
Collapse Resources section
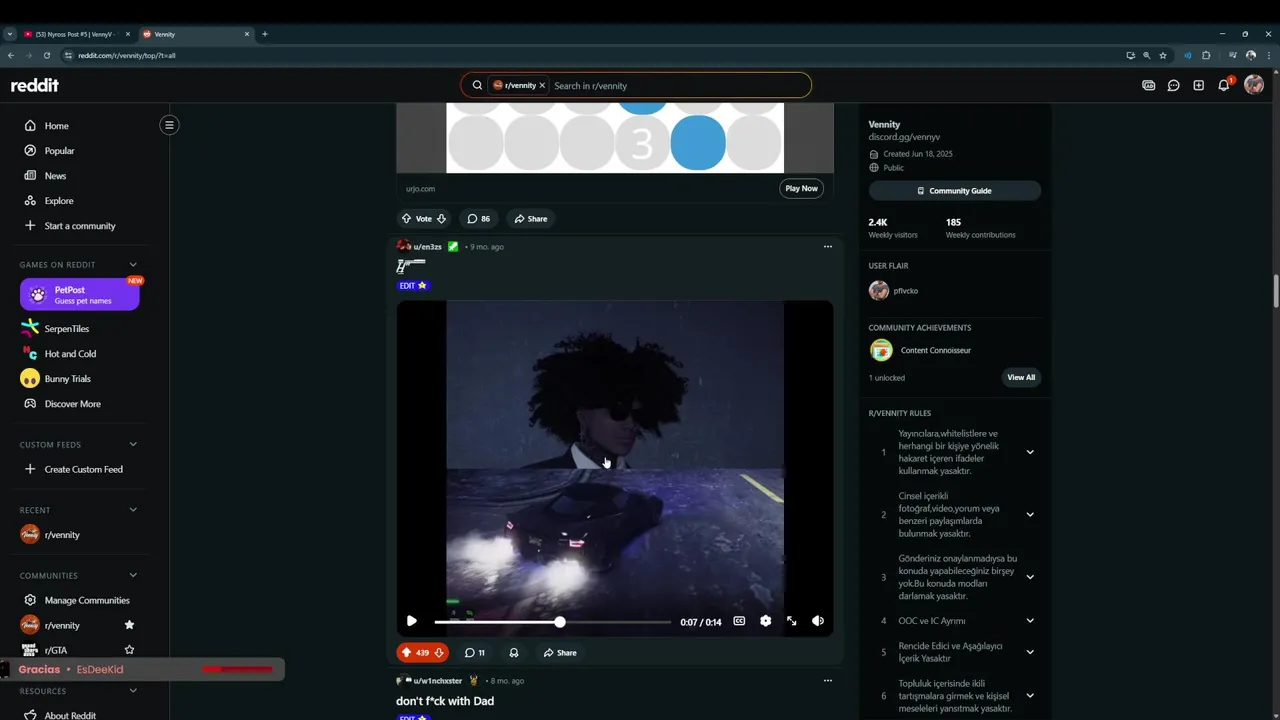tap(133, 691)
